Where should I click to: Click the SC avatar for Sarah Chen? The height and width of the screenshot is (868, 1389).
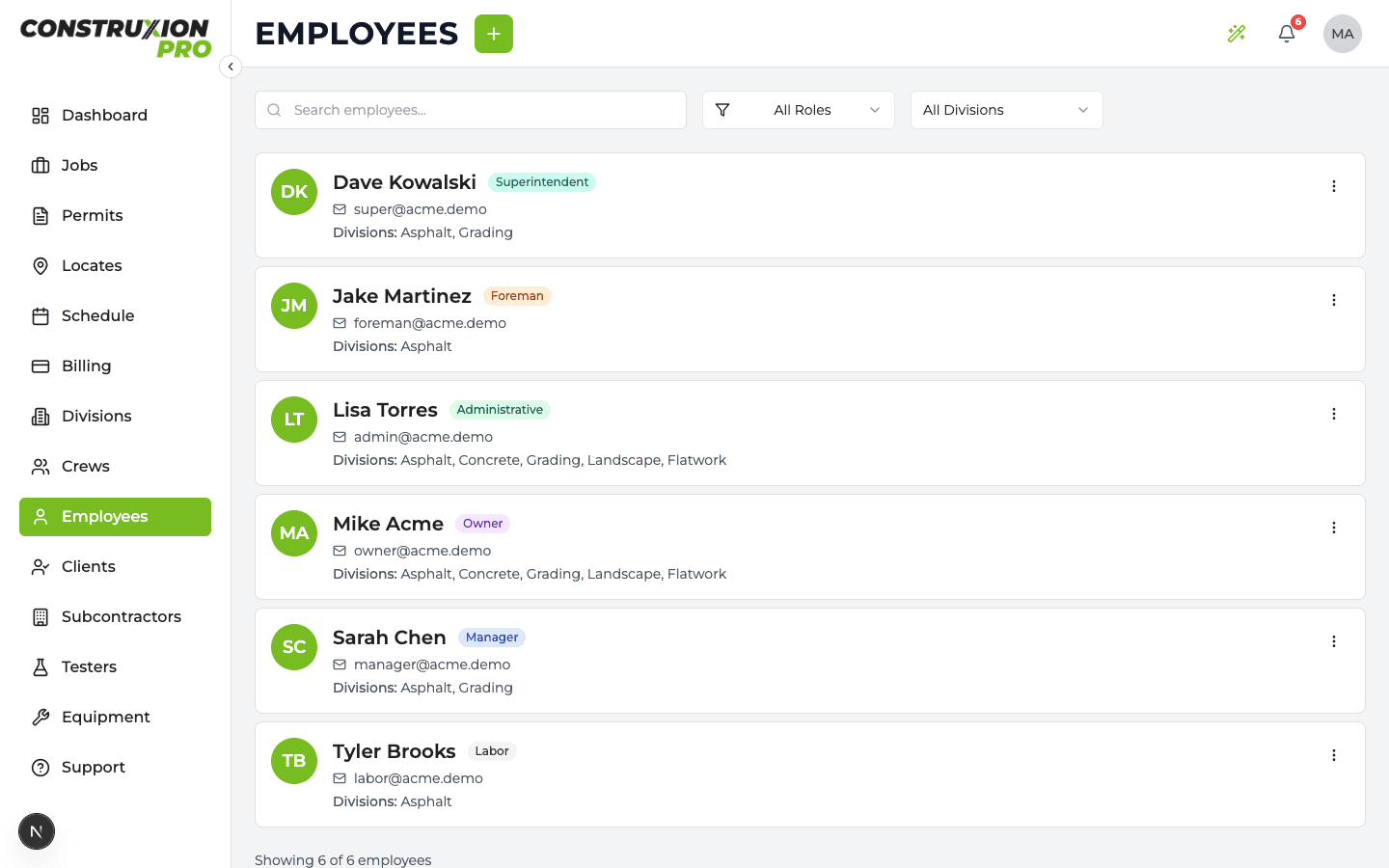click(x=294, y=647)
